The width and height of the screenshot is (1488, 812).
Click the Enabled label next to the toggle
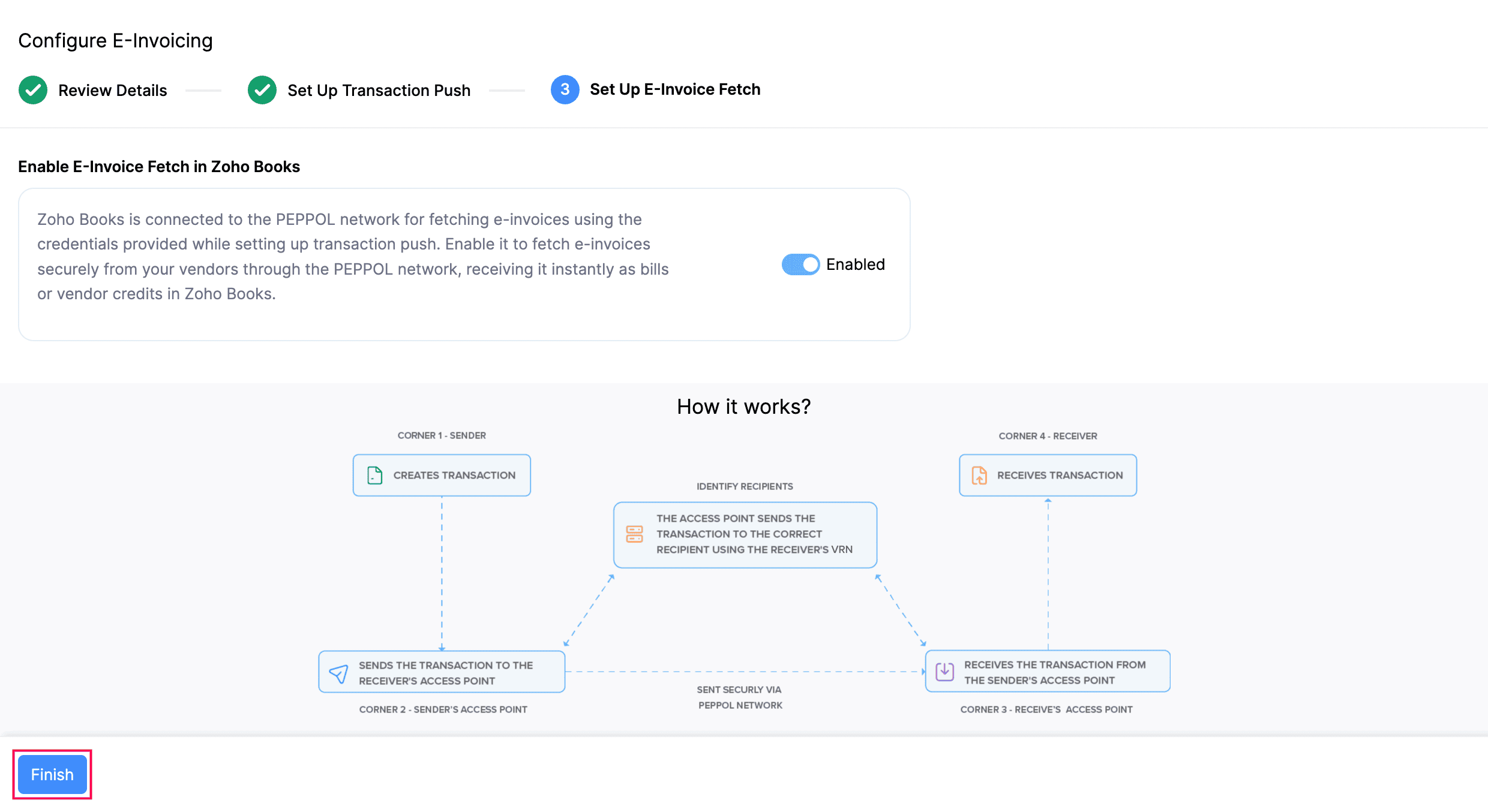point(855,264)
